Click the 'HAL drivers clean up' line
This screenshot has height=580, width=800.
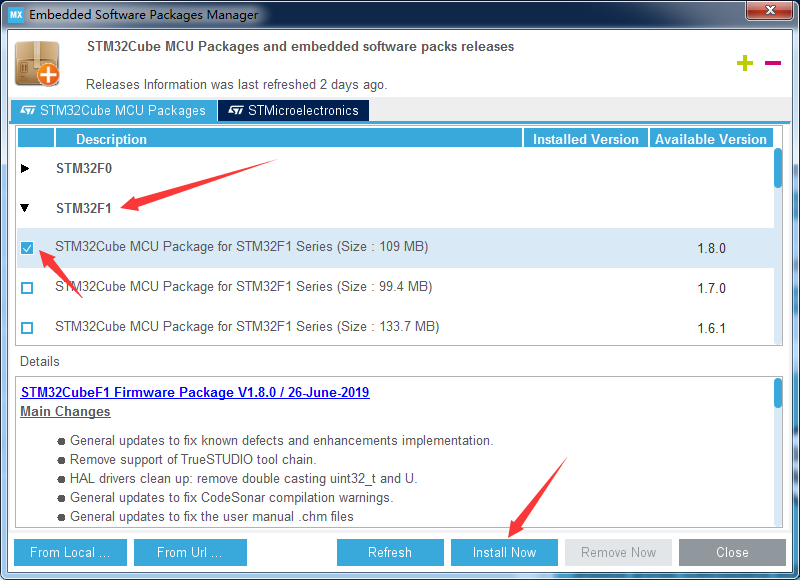coord(243,478)
